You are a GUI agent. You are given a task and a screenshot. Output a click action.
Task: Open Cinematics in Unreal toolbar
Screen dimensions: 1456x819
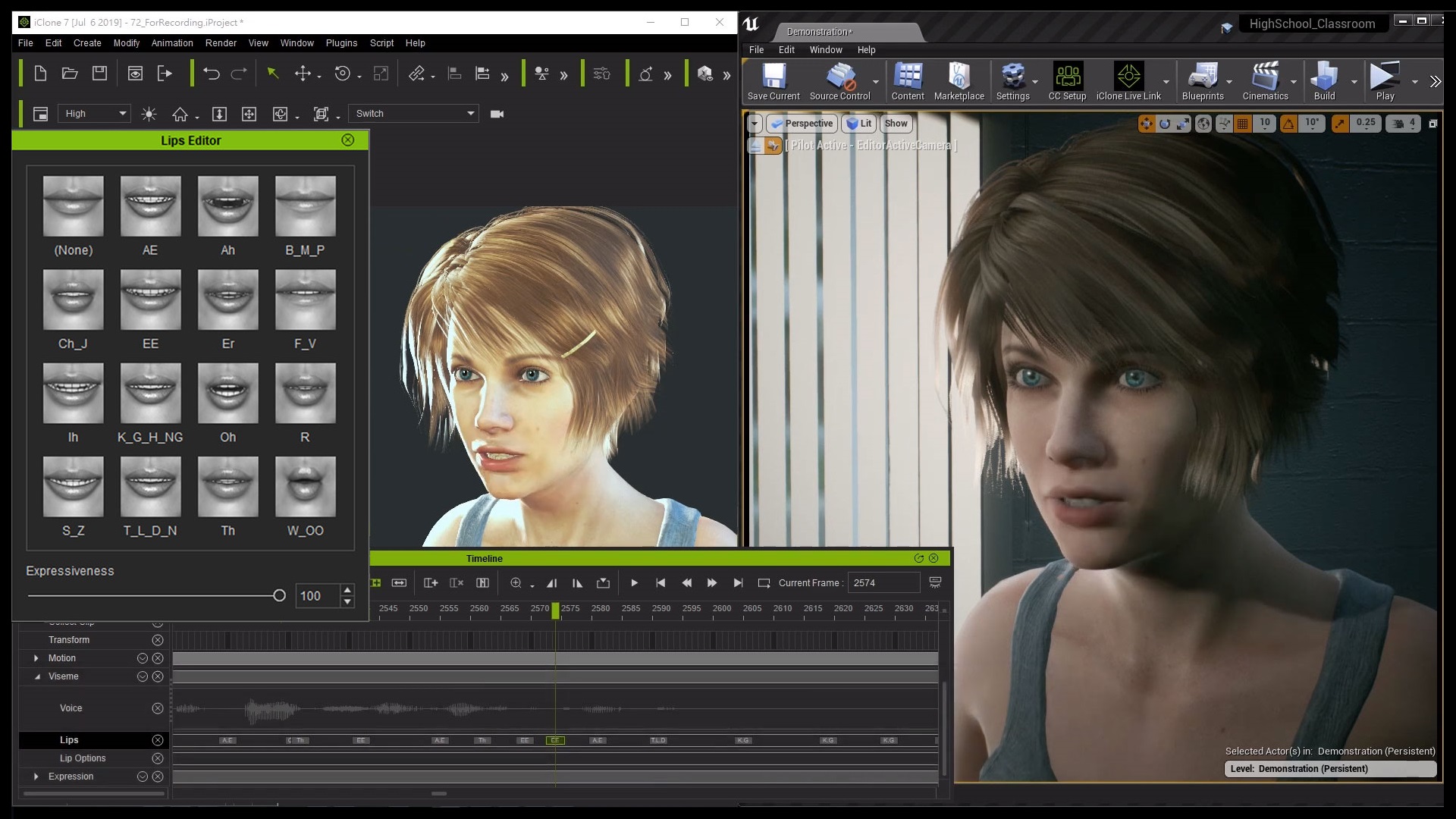tap(1265, 81)
